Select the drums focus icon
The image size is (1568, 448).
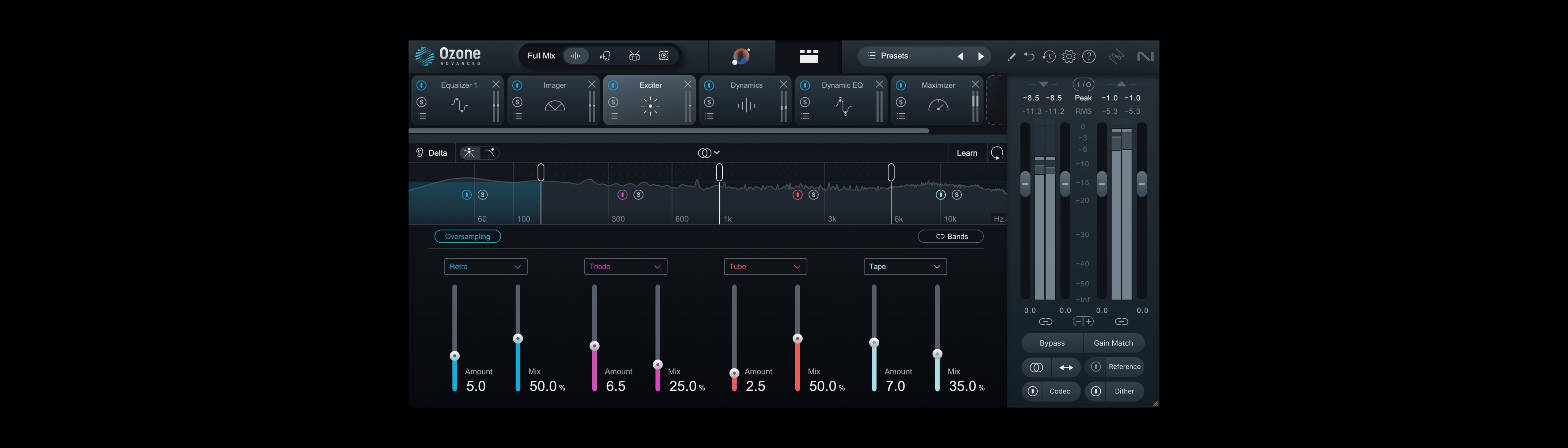coord(634,56)
